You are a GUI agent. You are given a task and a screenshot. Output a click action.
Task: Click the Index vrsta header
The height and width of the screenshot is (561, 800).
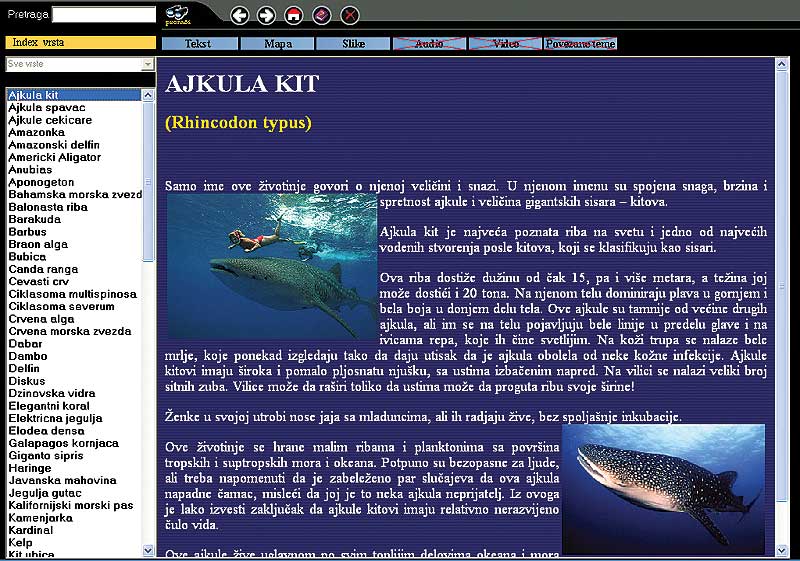coord(81,42)
